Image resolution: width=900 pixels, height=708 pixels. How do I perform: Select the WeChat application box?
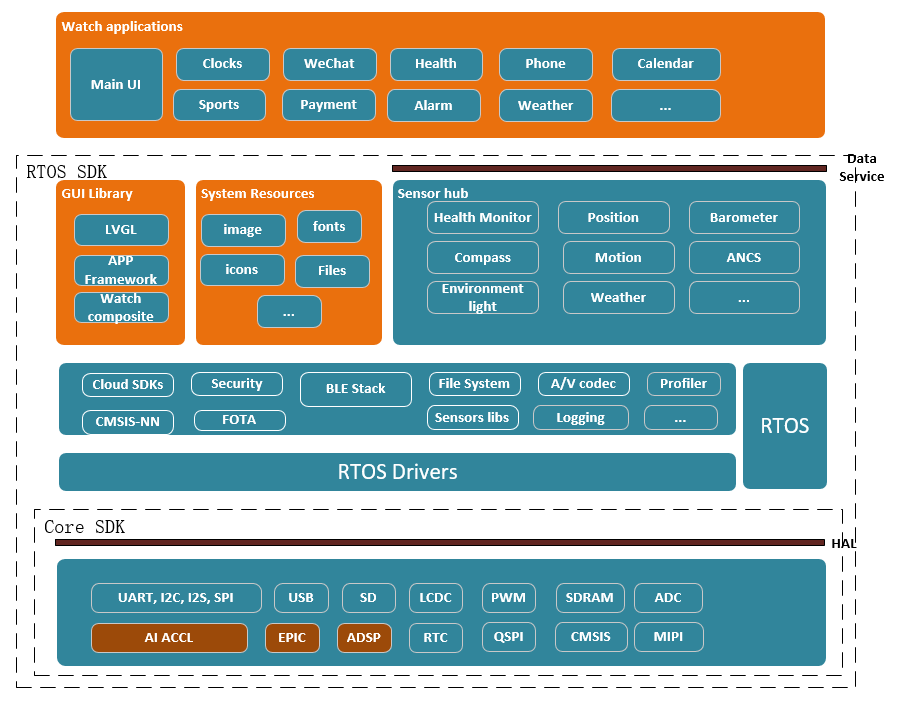[x=330, y=64]
